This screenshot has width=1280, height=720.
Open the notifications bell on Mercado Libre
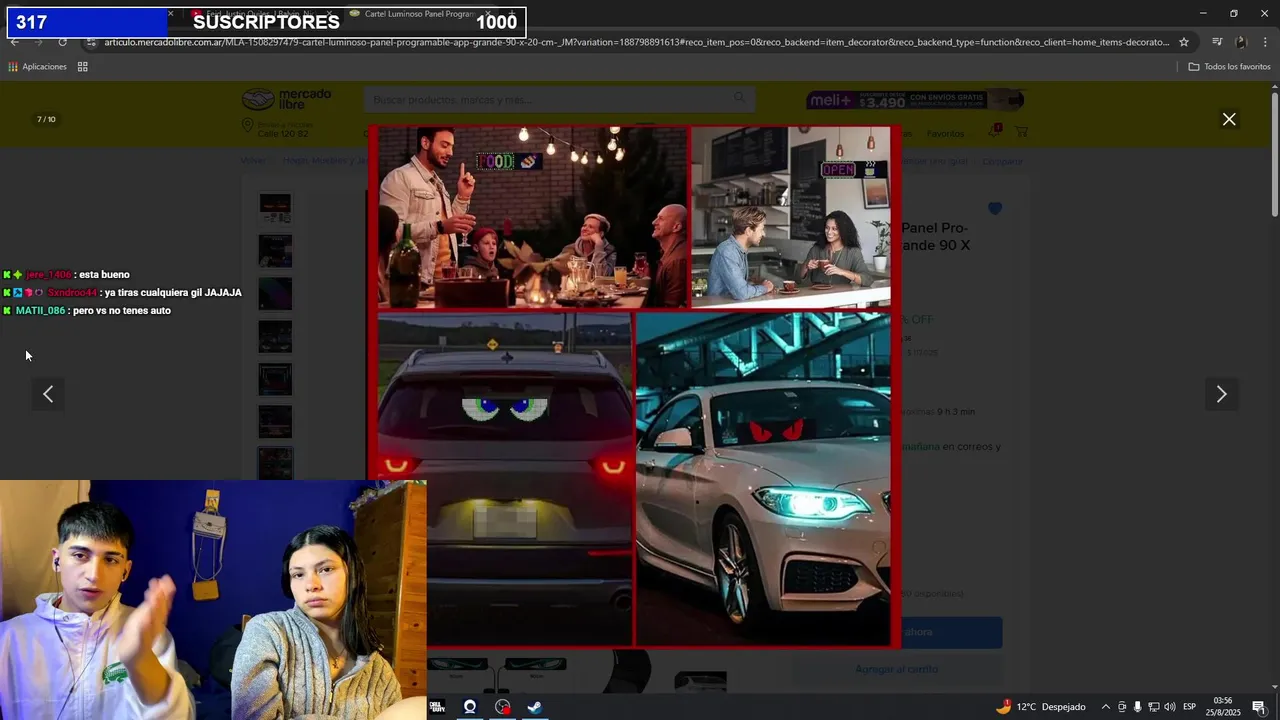[994, 131]
